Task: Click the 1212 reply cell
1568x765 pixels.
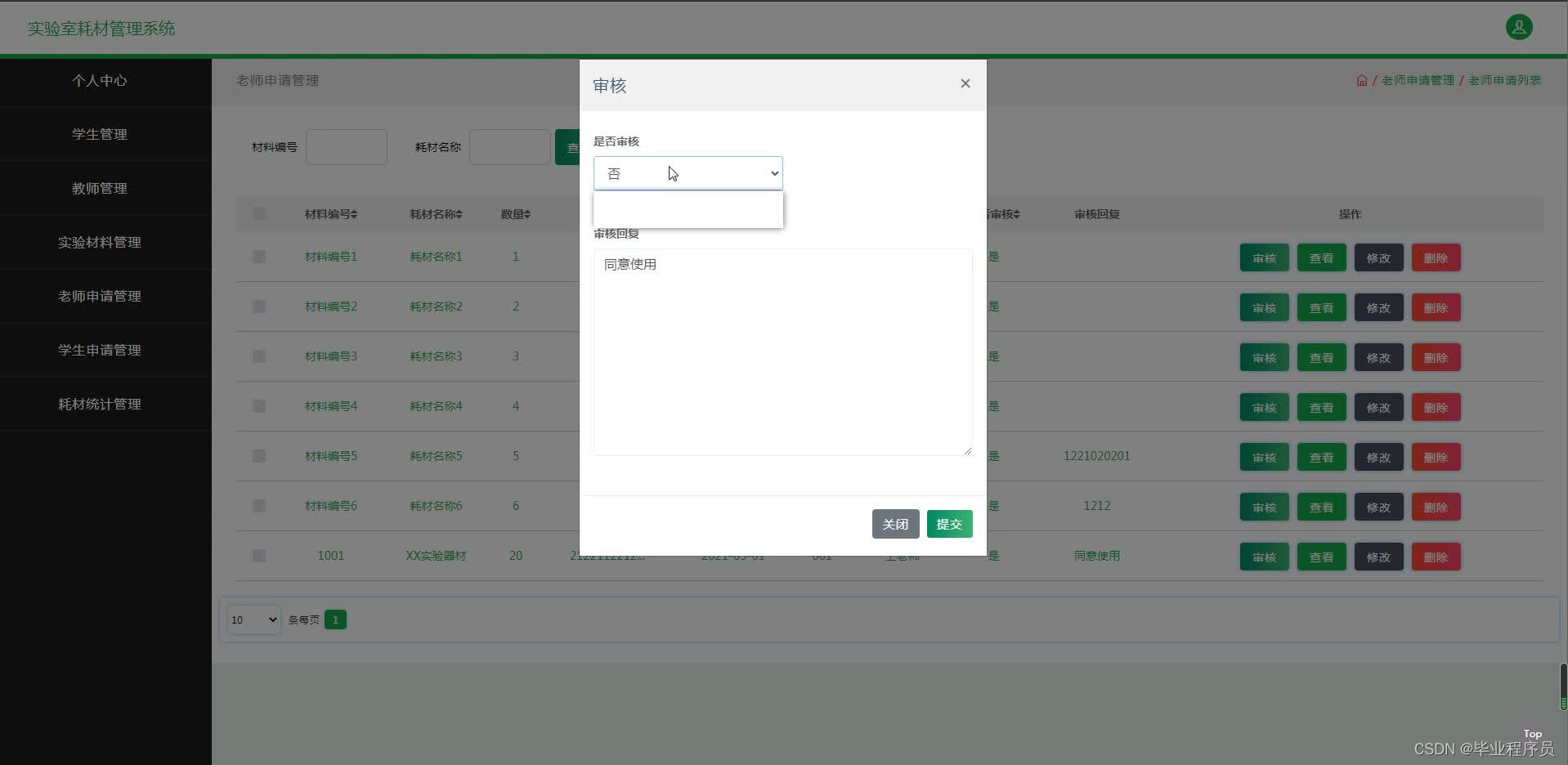Action: tap(1096, 506)
